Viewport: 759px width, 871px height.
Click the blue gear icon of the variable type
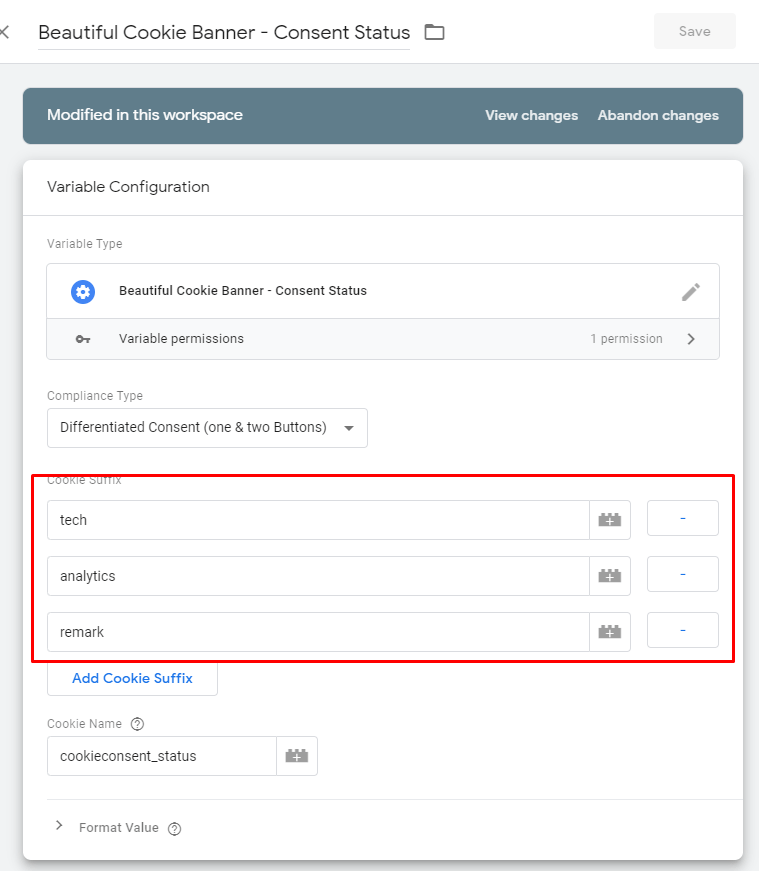tap(83, 292)
